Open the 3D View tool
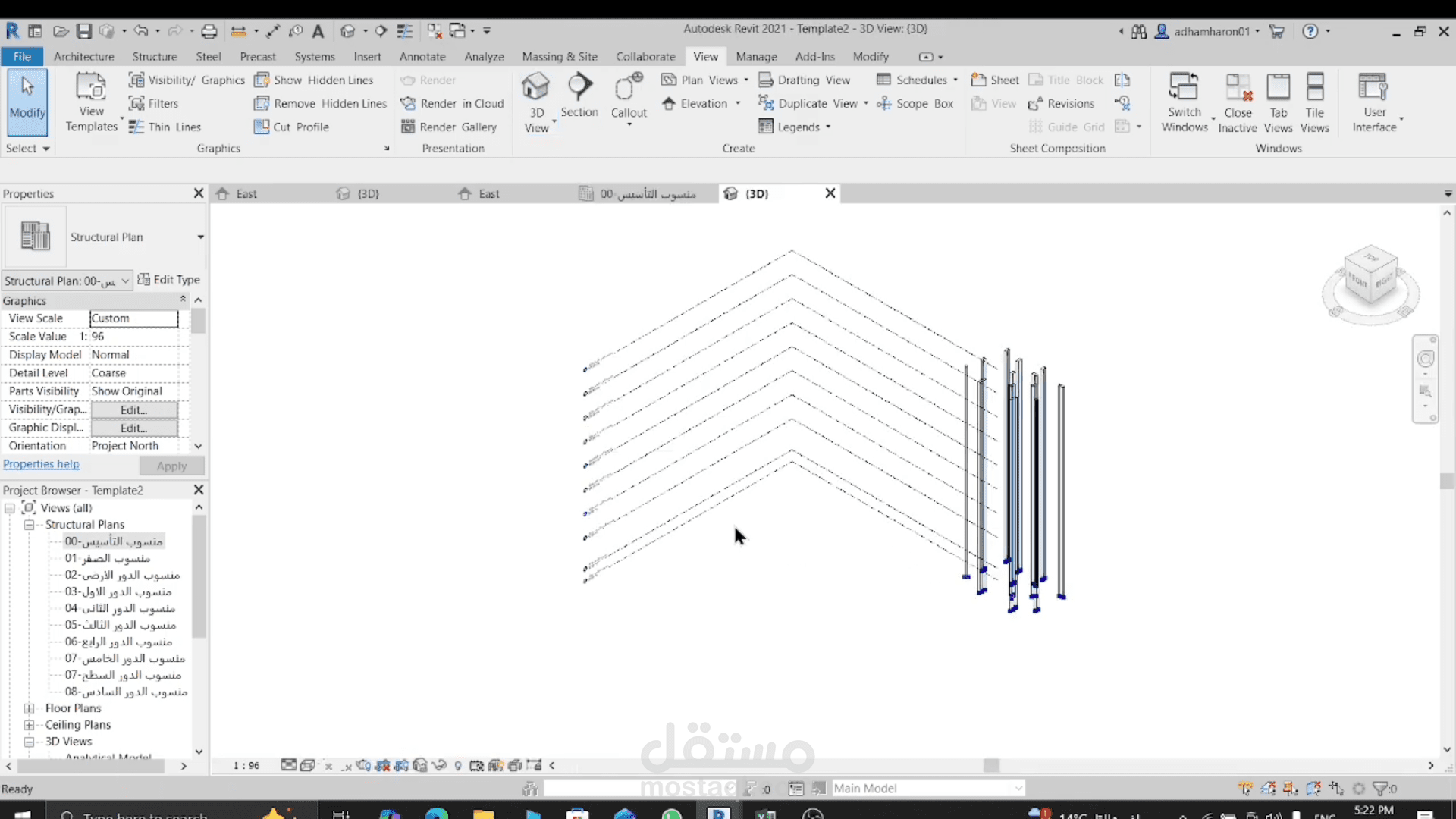Image resolution: width=1456 pixels, height=819 pixels. click(x=536, y=99)
